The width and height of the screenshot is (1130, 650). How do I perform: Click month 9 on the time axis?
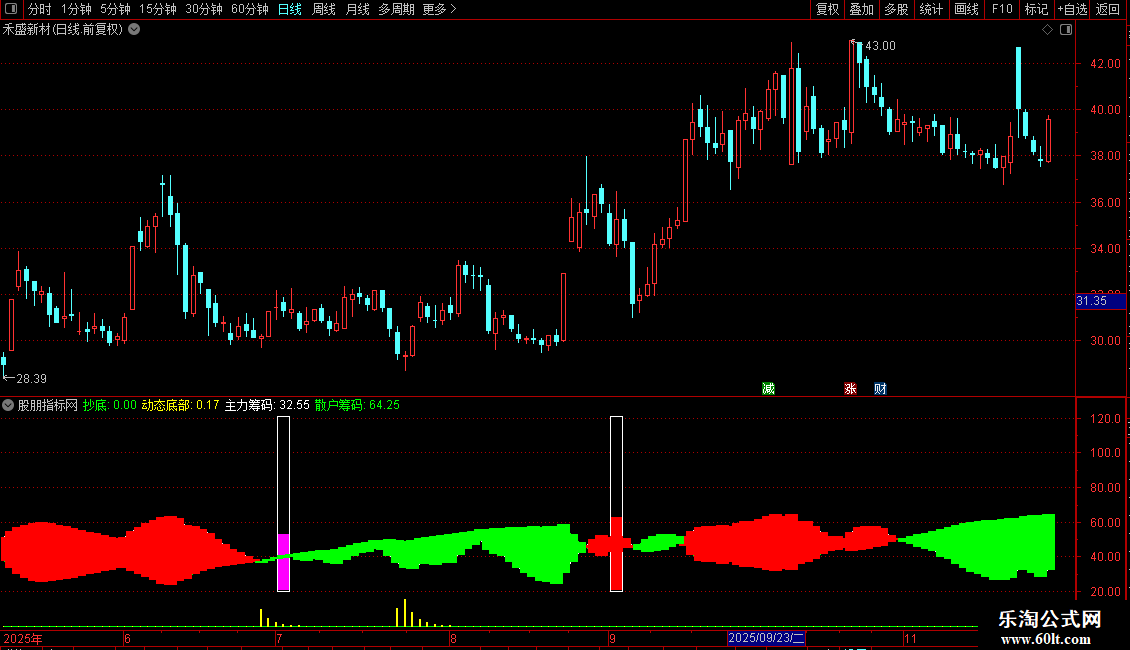point(612,638)
